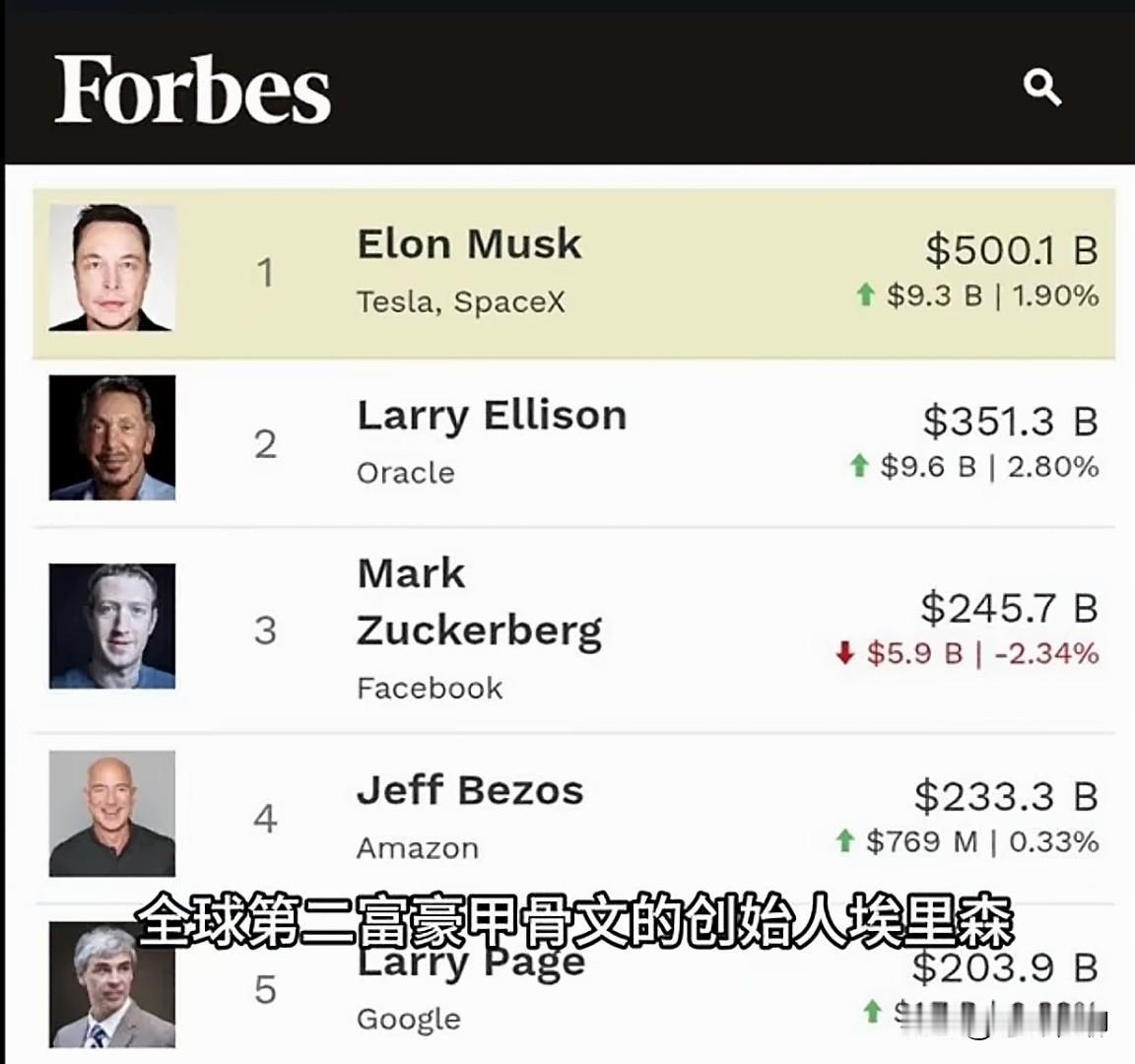Screen dimensions: 1135x1064
Task: Click the green up arrow beside $769 M
Action: pos(844,841)
